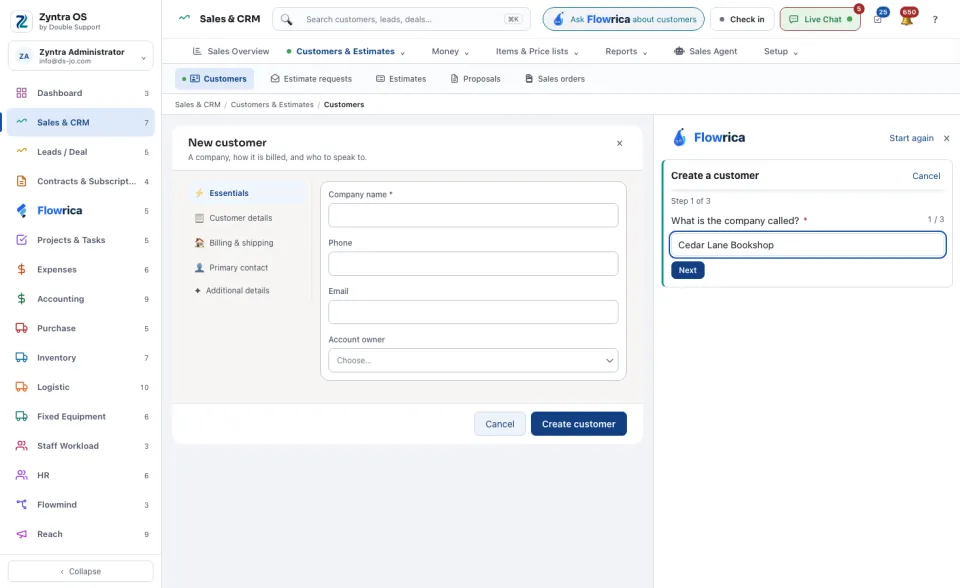Select the Essentials section

point(247,193)
